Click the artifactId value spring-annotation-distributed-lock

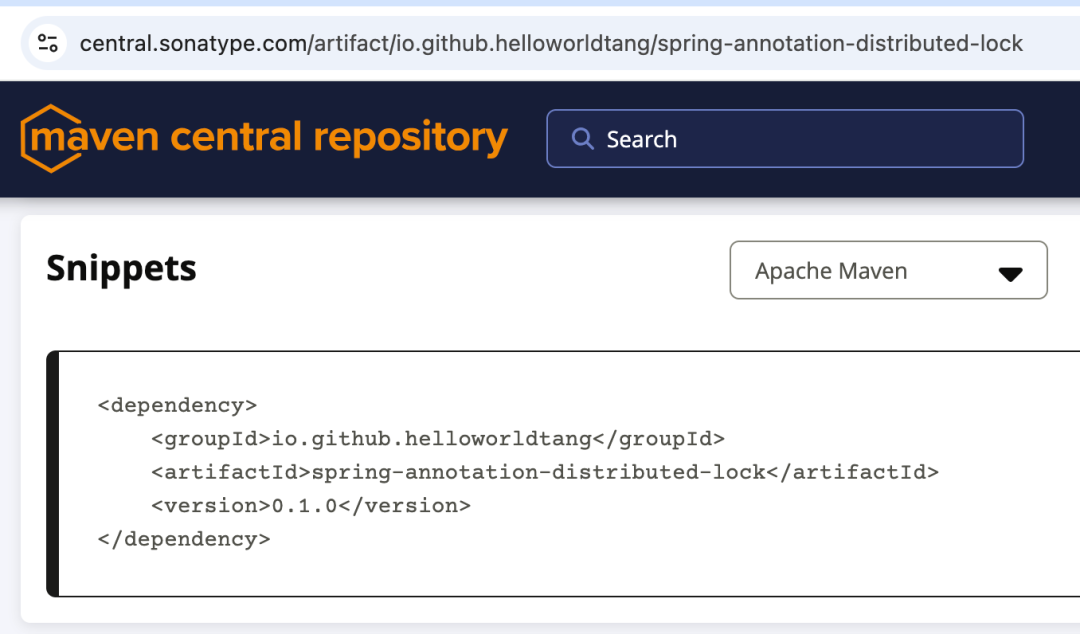(539, 472)
